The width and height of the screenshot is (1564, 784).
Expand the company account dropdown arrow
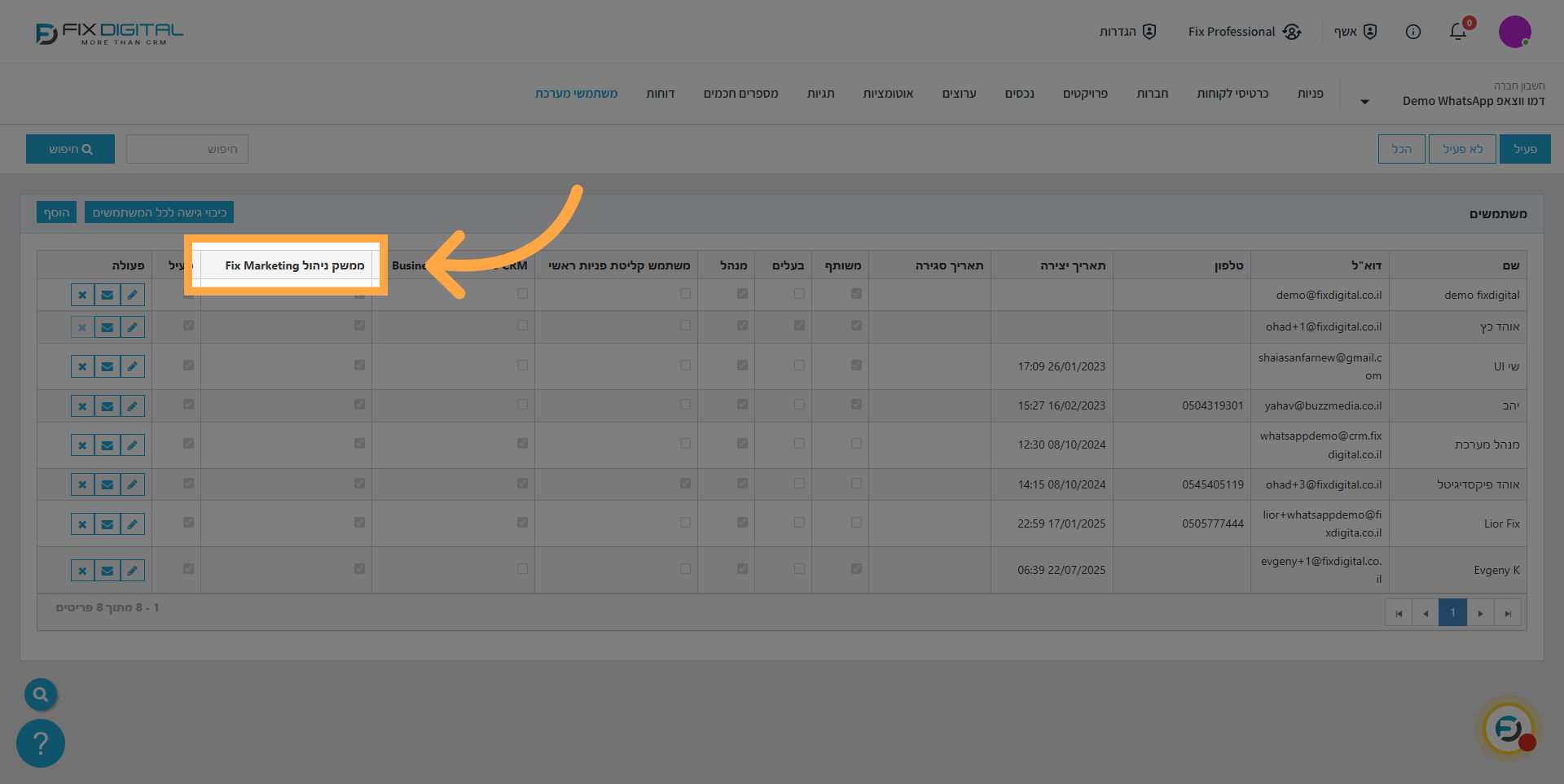[x=1364, y=102]
